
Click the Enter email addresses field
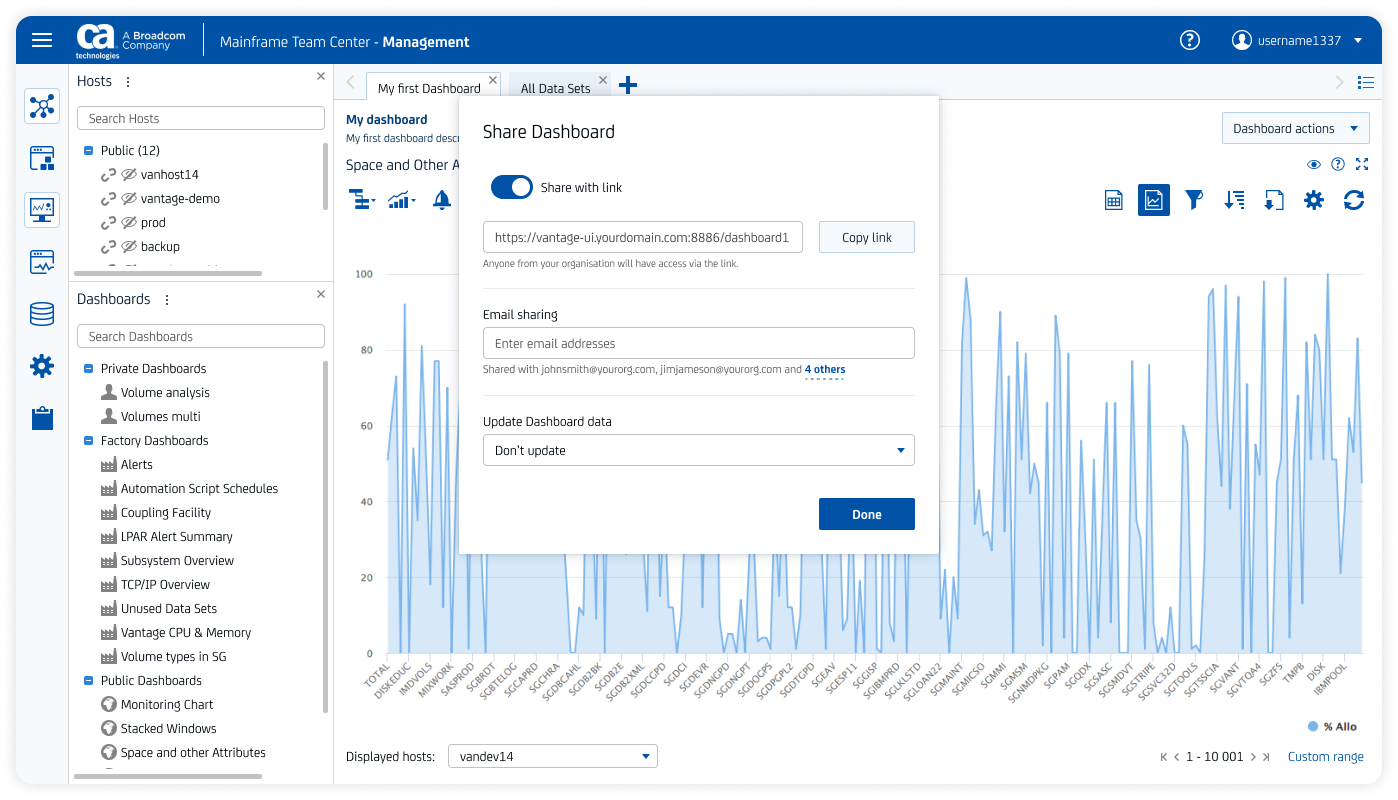tap(699, 343)
